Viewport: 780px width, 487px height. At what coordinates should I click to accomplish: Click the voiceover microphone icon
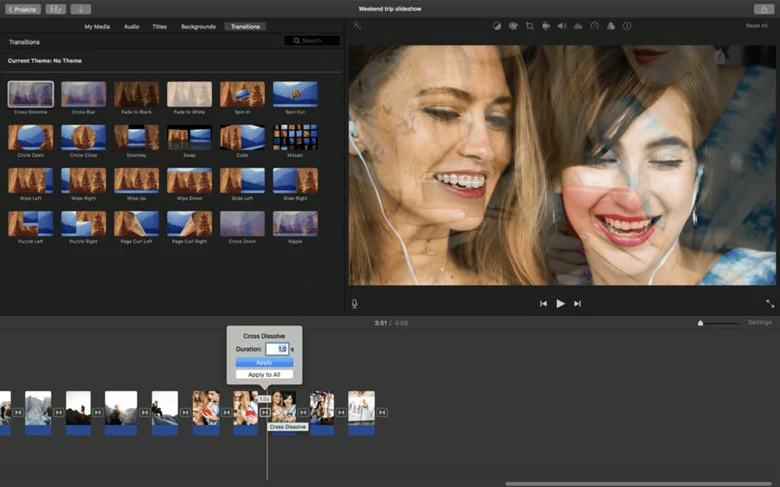click(354, 303)
